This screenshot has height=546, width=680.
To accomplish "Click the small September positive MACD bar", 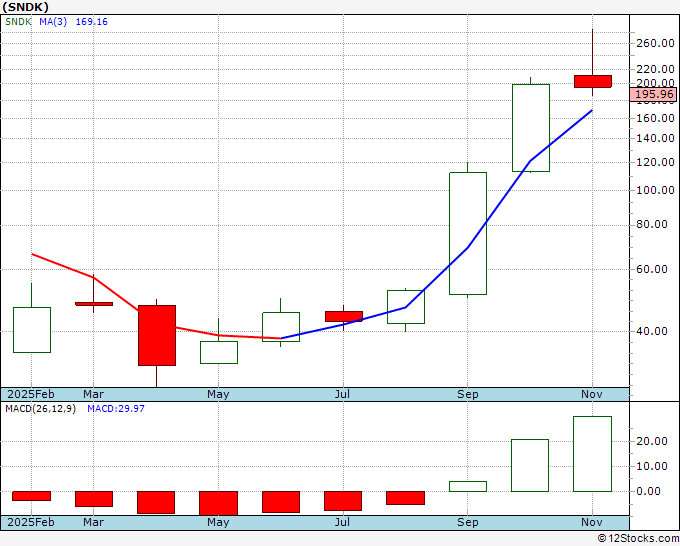I will pos(468,487).
